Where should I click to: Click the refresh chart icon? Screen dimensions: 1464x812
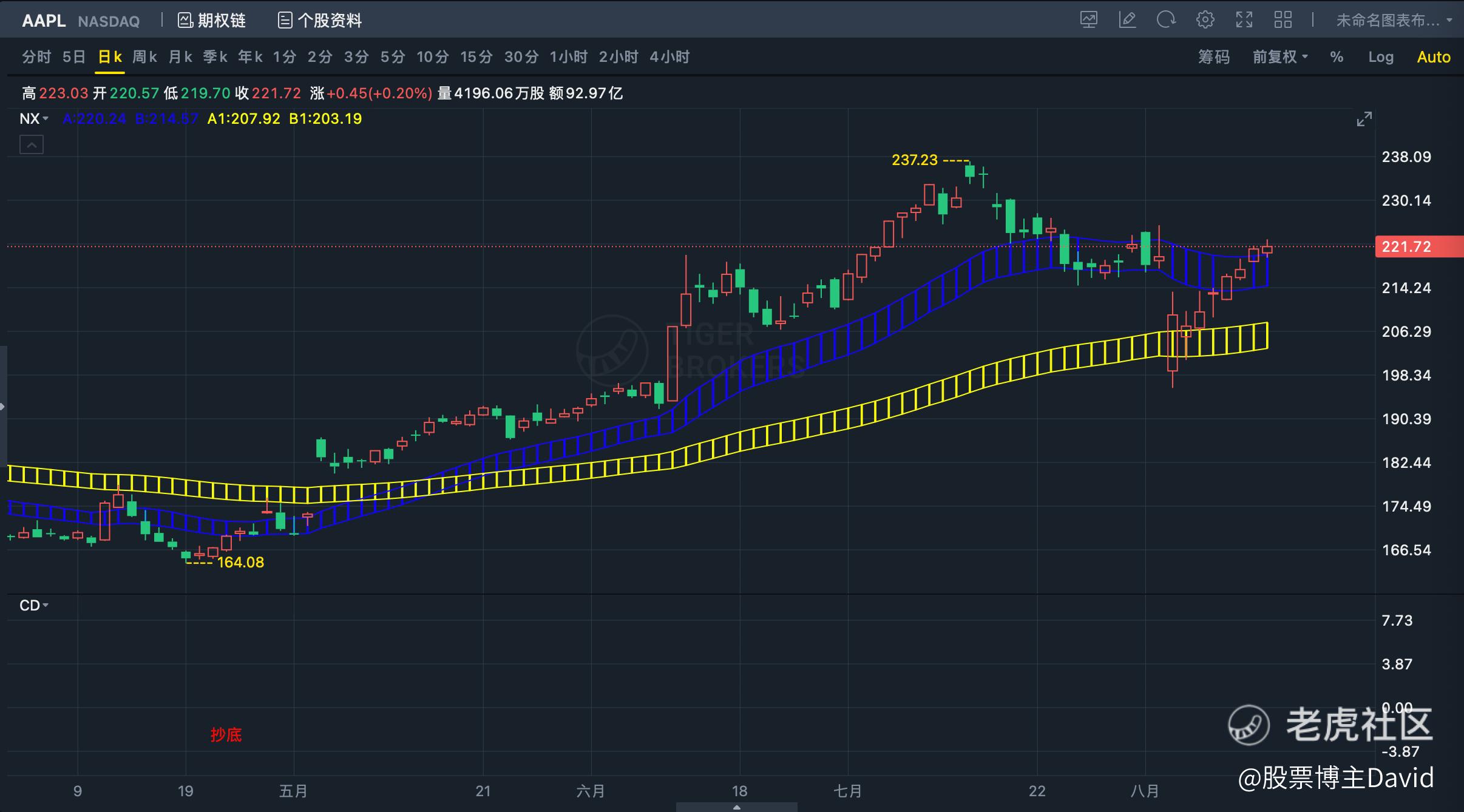tap(1166, 20)
